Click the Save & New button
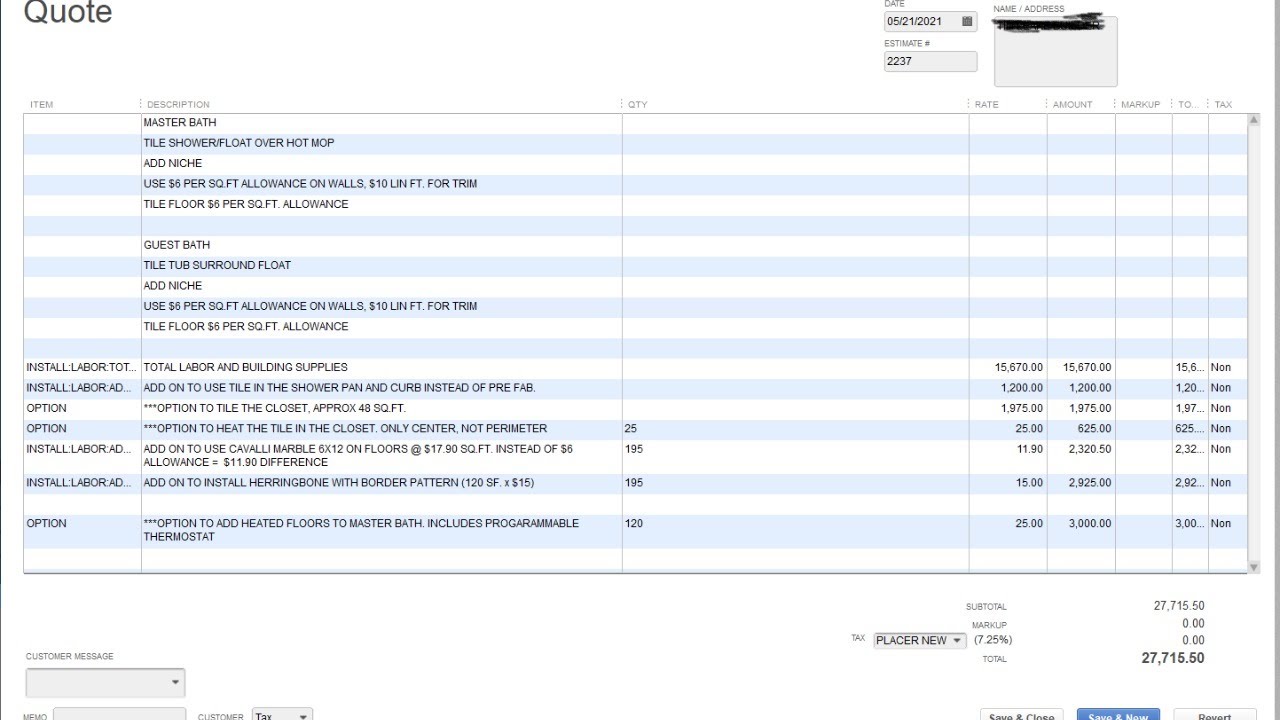Image resolution: width=1280 pixels, height=720 pixels. click(x=1118, y=714)
